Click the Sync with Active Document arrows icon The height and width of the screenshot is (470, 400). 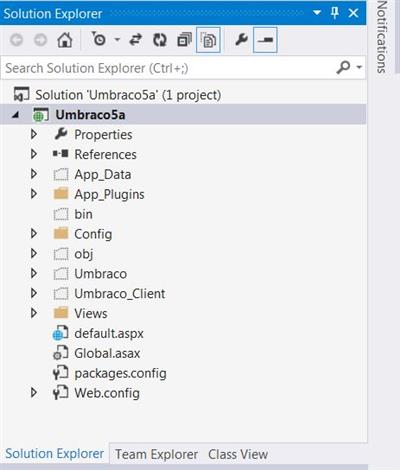135,40
